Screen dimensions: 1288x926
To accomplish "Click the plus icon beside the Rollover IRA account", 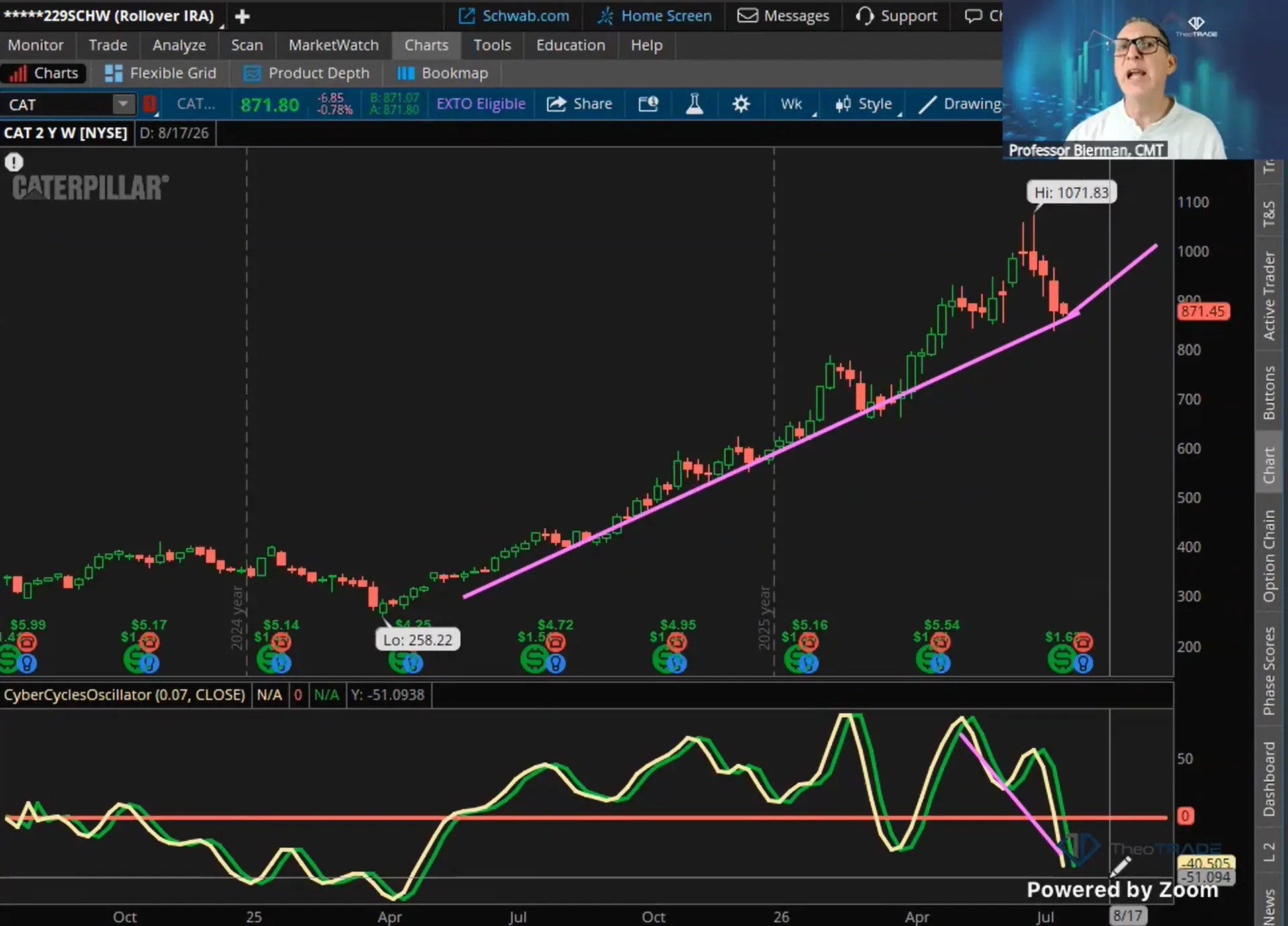I will click(x=242, y=16).
